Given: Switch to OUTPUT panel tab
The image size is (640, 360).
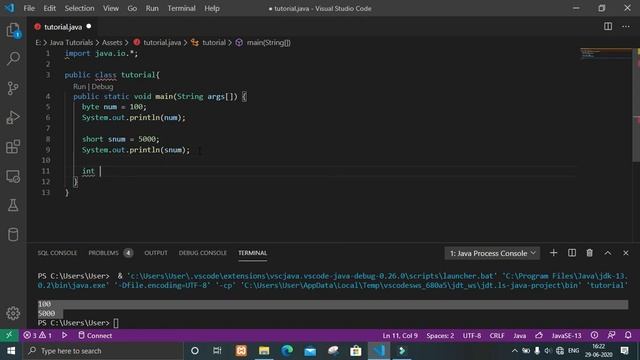Looking at the screenshot, I should pos(156,253).
